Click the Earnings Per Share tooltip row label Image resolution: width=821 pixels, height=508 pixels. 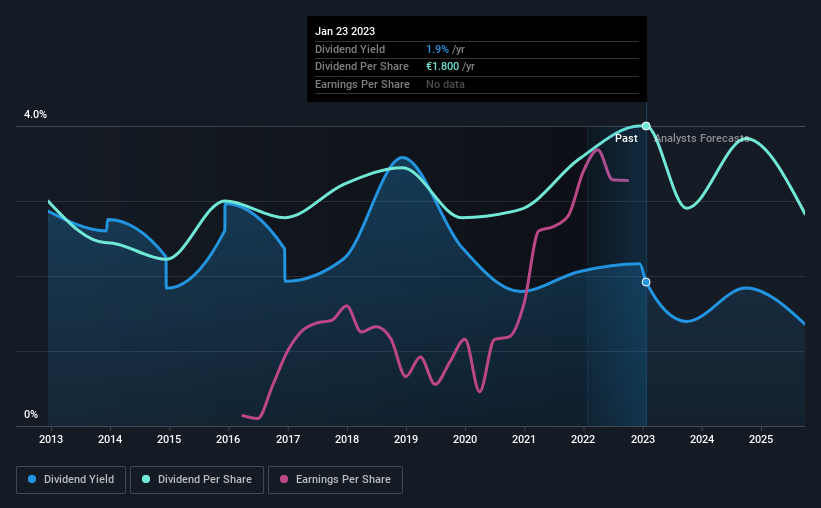pos(362,84)
